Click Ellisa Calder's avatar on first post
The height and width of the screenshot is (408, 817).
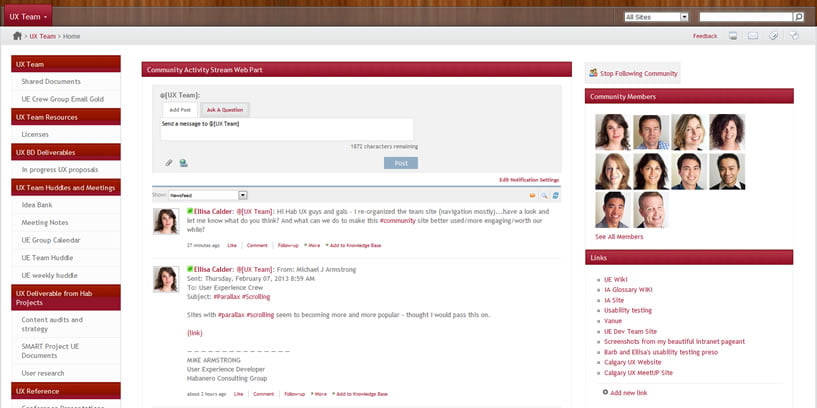pos(166,221)
